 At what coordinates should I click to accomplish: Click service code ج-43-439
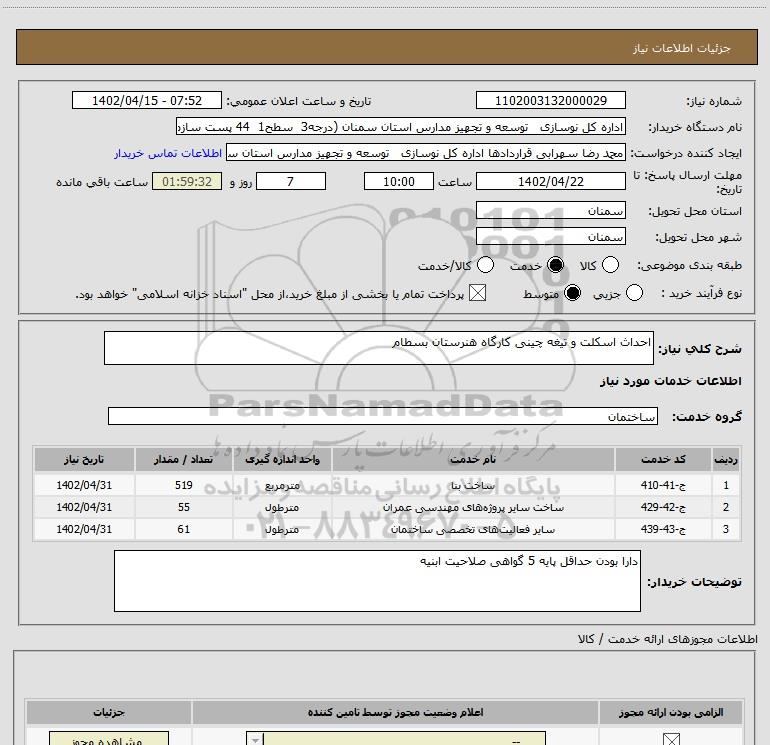(x=663, y=529)
